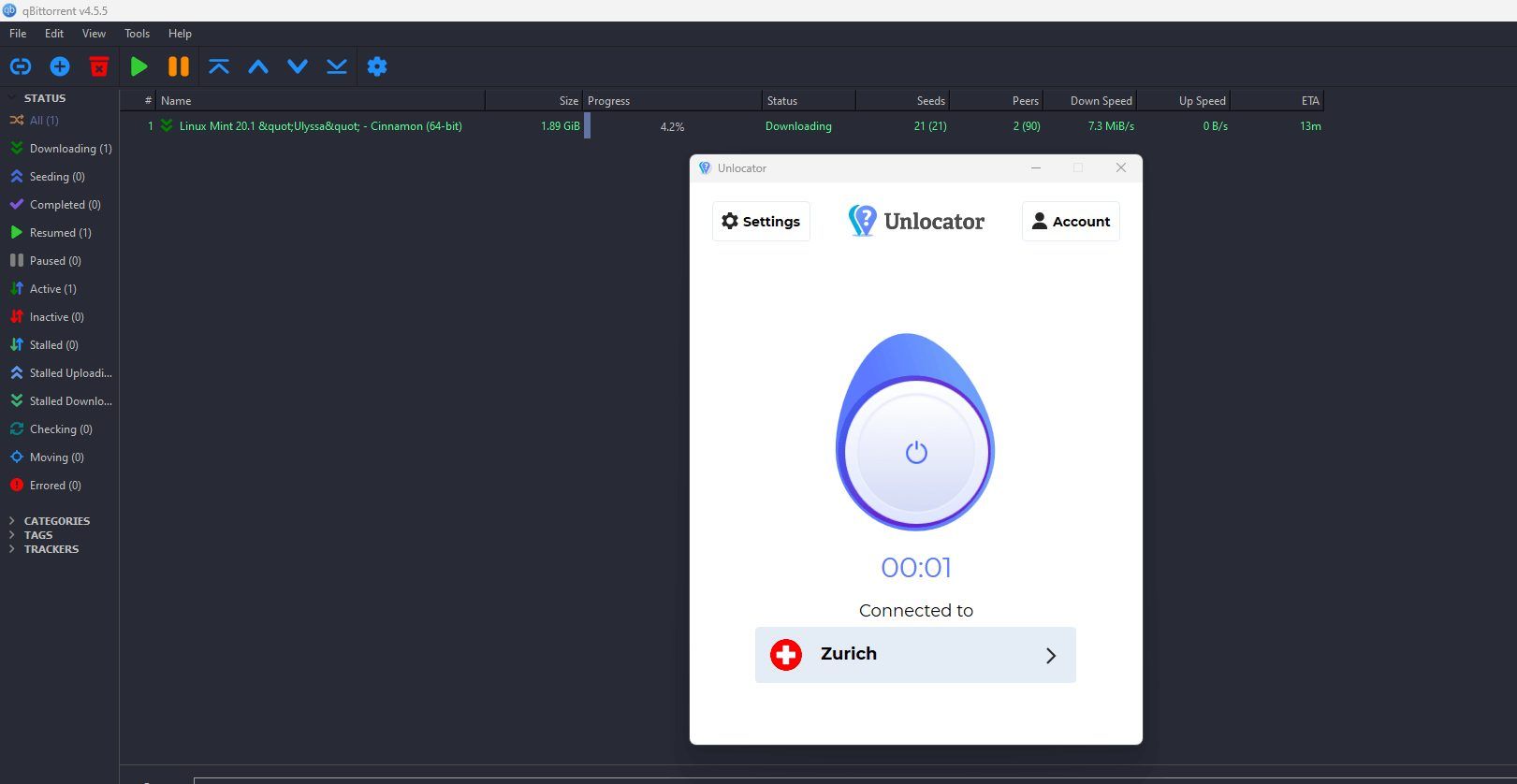Sort torrents by Name column

321,101
